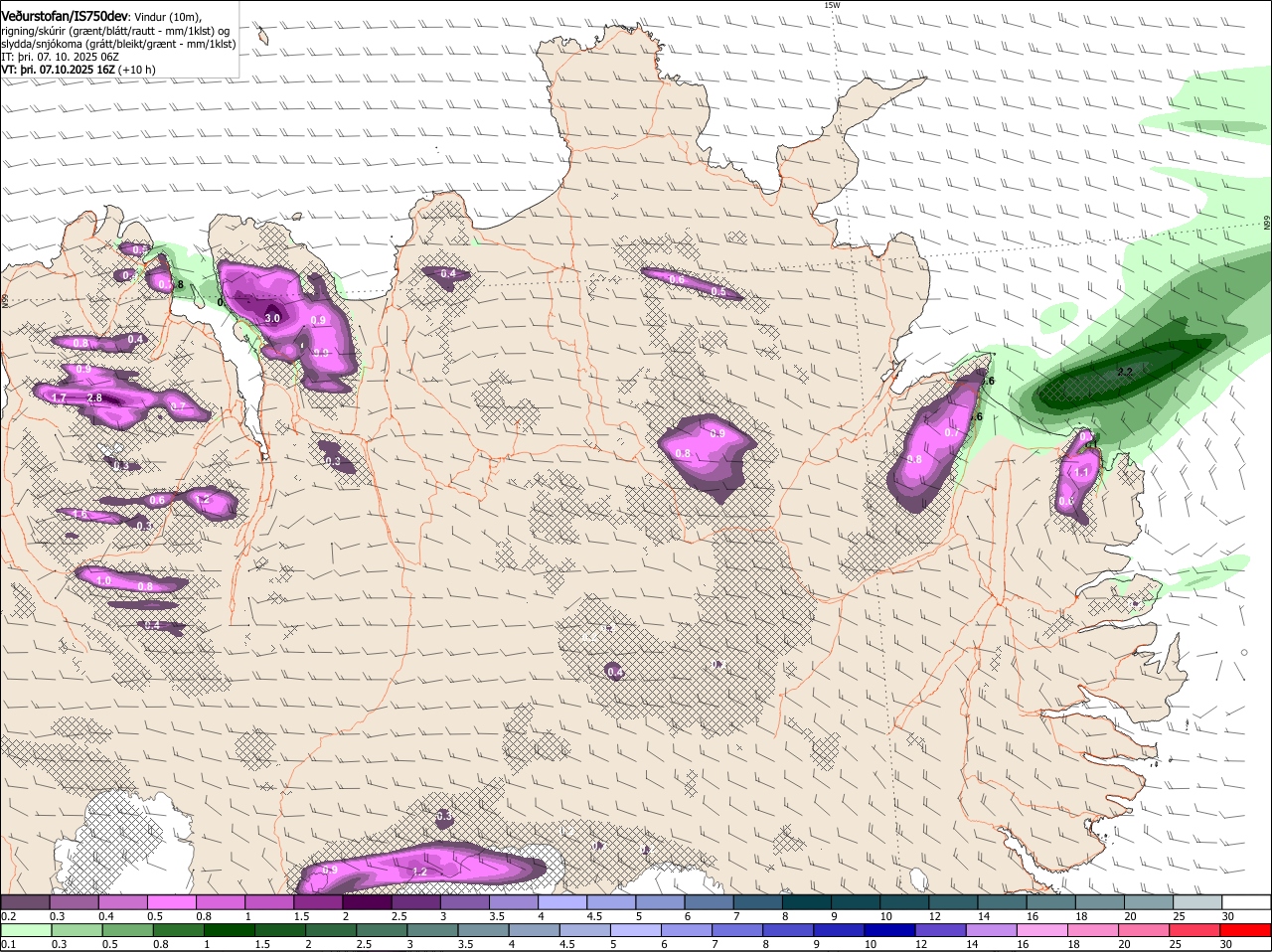Click the '1.7' value label beside 2.8
This screenshot has width=1272, height=952.
tap(59, 397)
